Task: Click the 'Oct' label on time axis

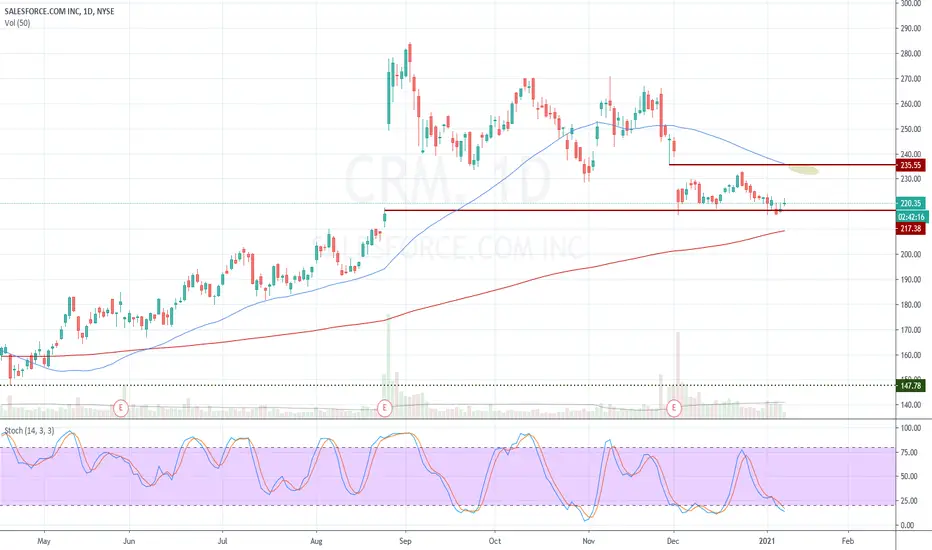Action: pyautogui.click(x=495, y=541)
